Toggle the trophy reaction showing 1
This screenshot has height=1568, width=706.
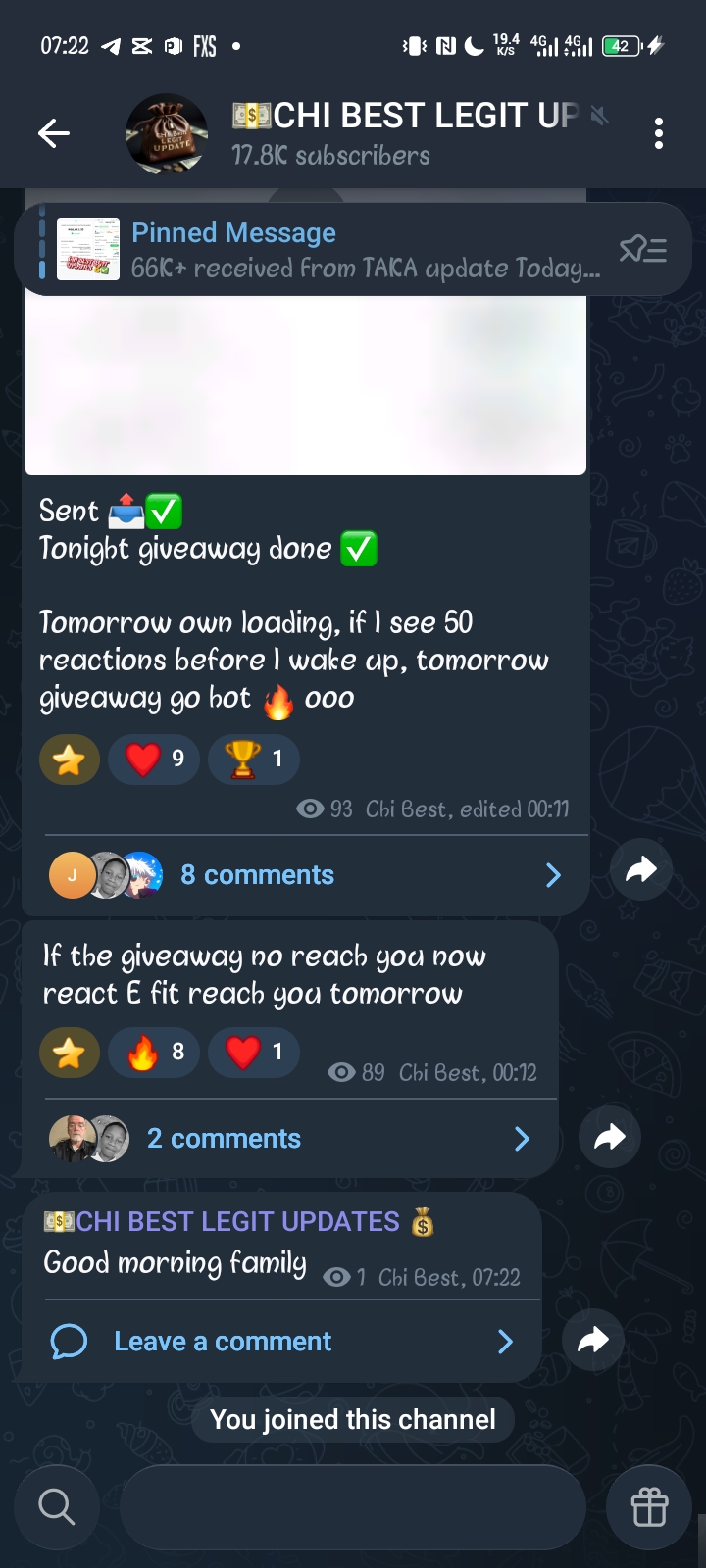254,759
